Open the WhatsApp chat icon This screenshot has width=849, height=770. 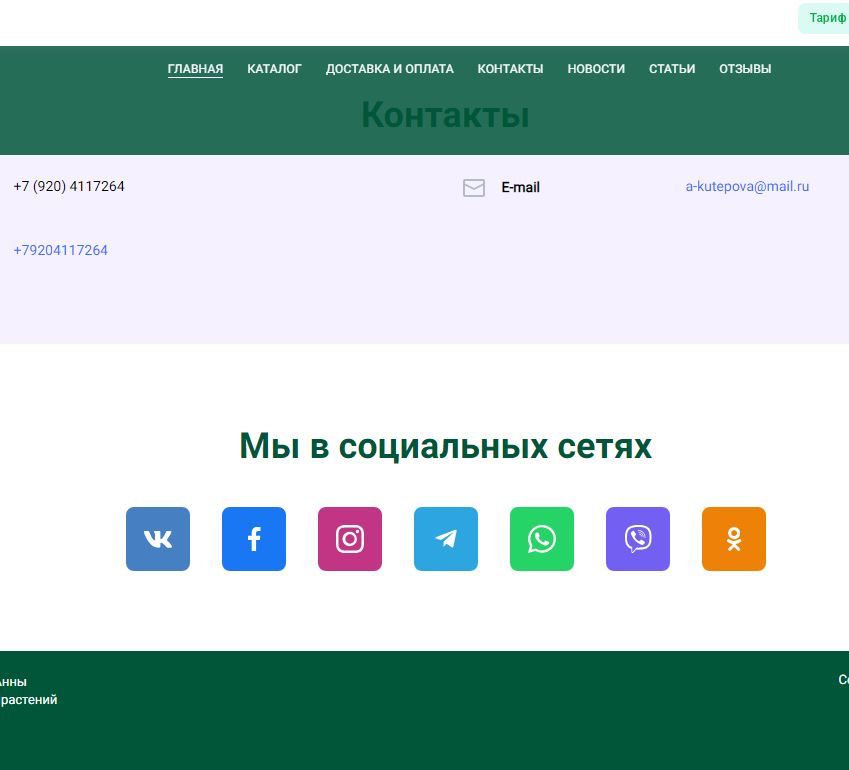pyautogui.click(x=542, y=539)
